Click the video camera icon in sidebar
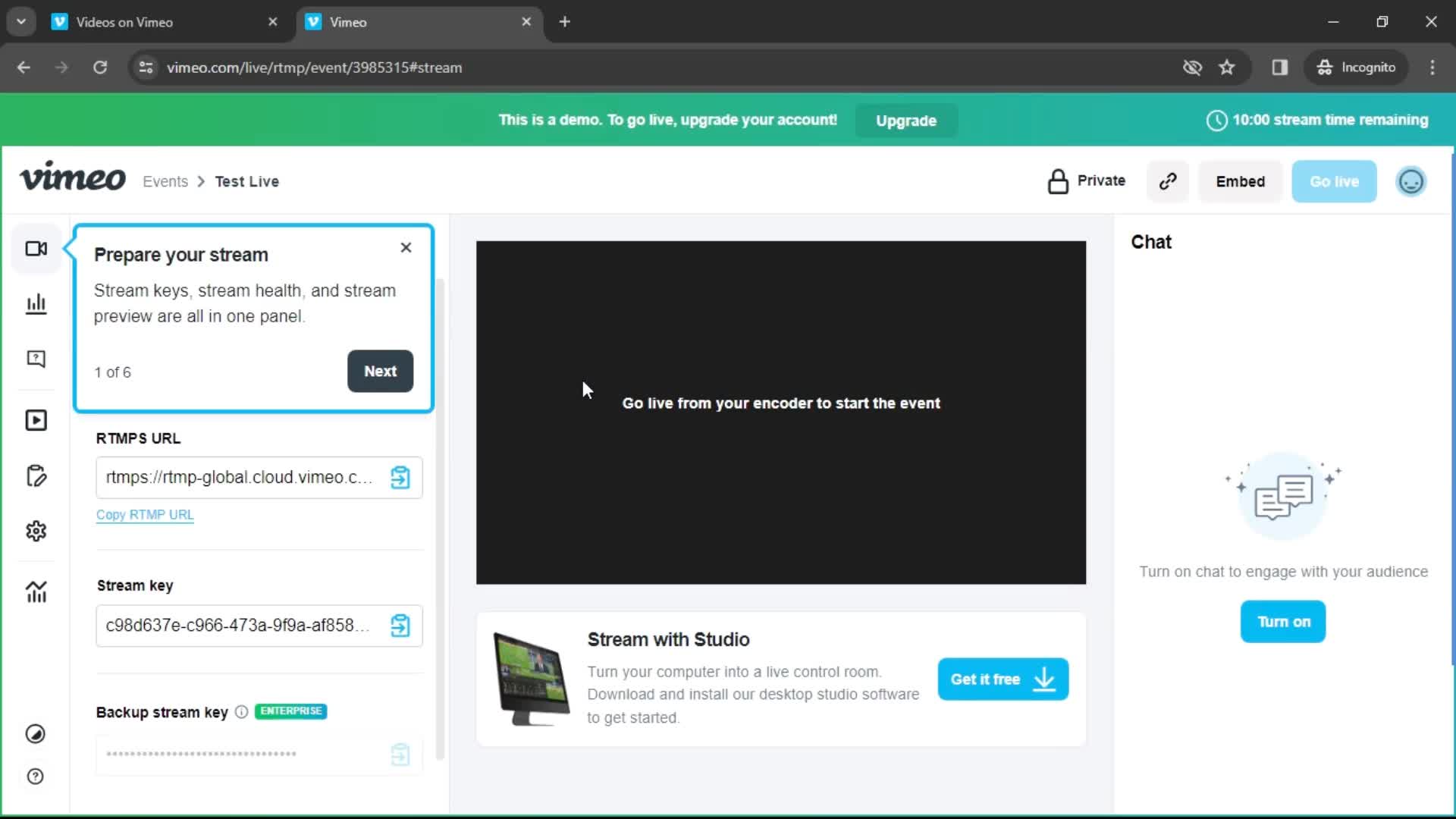The image size is (1456, 819). click(x=36, y=248)
